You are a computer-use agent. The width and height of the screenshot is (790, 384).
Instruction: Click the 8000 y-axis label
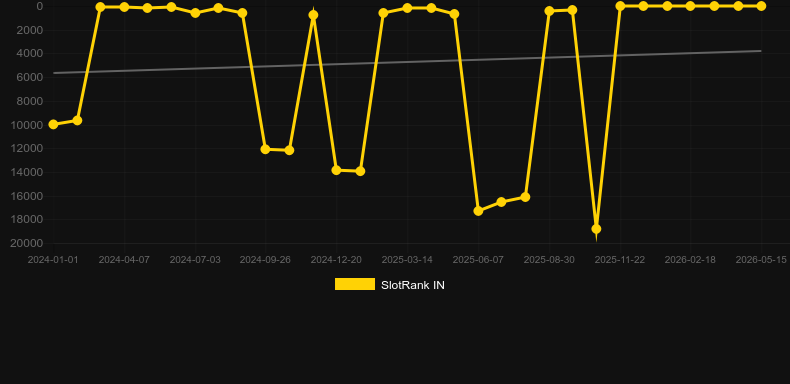coord(30,101)
